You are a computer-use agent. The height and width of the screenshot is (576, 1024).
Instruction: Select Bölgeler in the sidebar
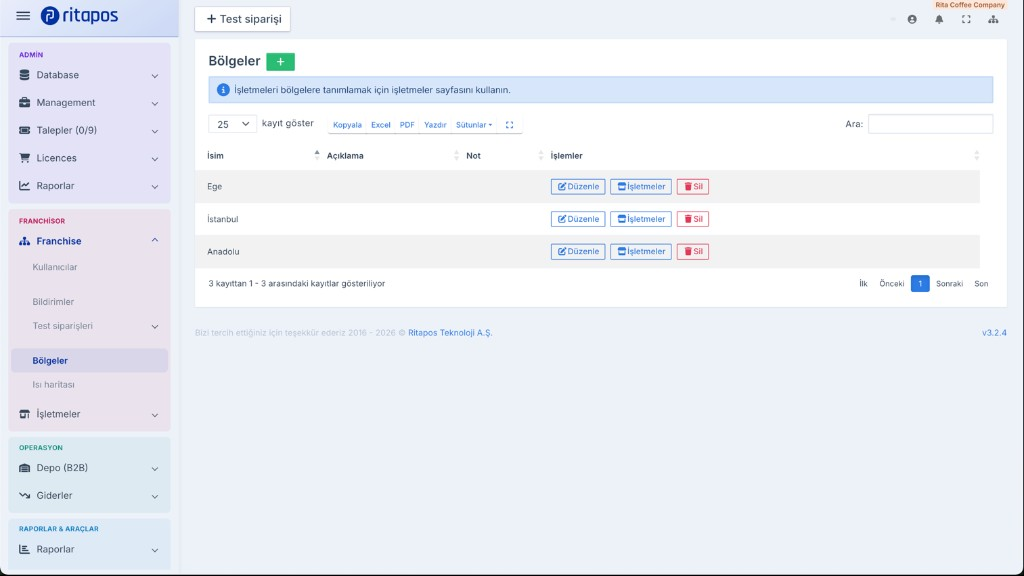[x=89, y=360]
